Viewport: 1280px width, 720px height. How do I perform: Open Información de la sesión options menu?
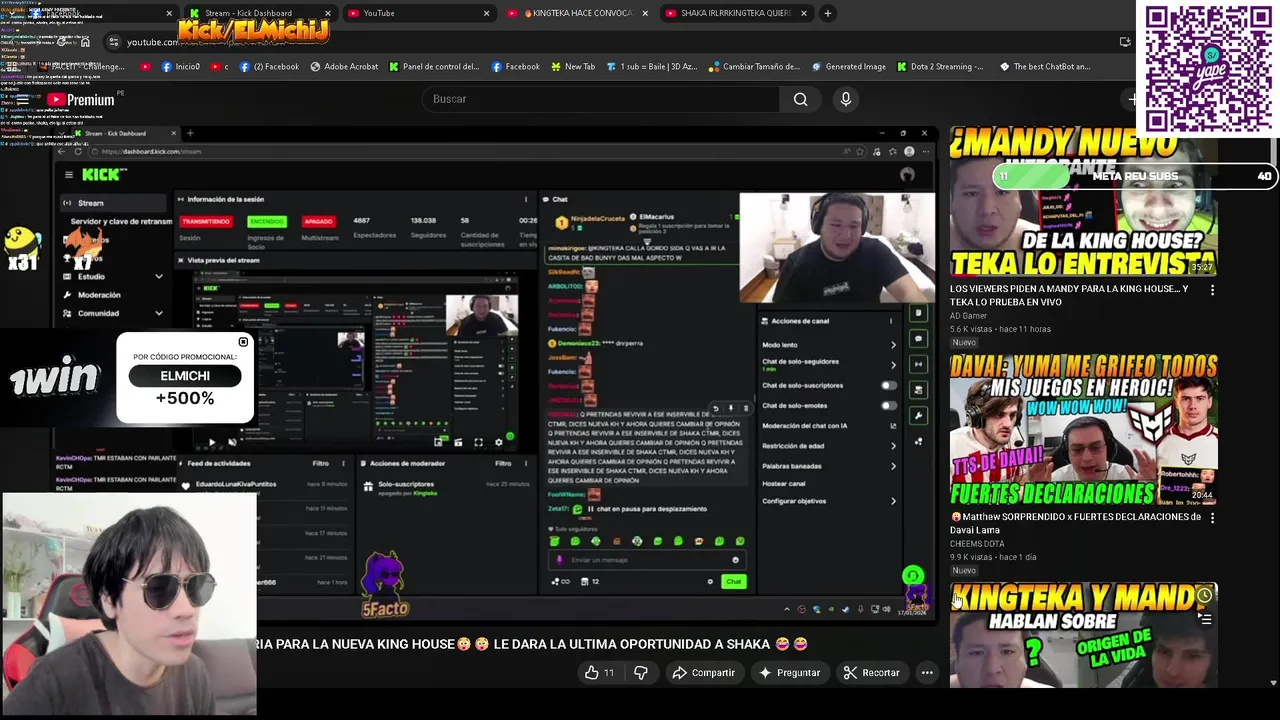(x=526, y=199)
